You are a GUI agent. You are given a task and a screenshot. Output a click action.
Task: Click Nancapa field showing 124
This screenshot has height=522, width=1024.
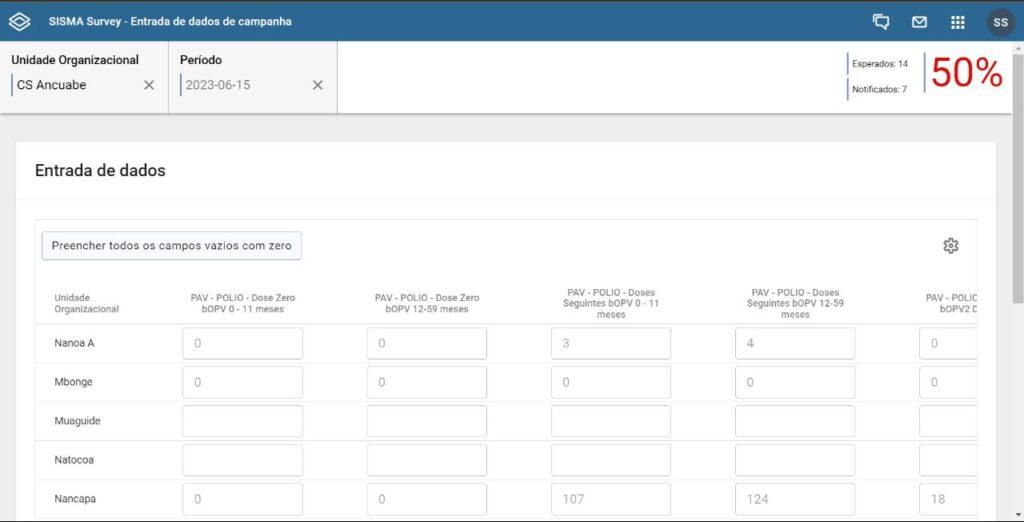[x=794, y=499]
